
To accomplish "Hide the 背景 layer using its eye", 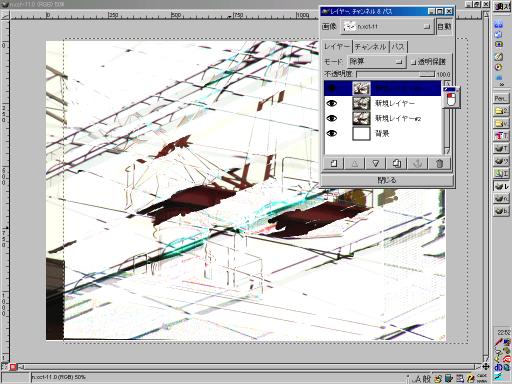I will [332, 133].
